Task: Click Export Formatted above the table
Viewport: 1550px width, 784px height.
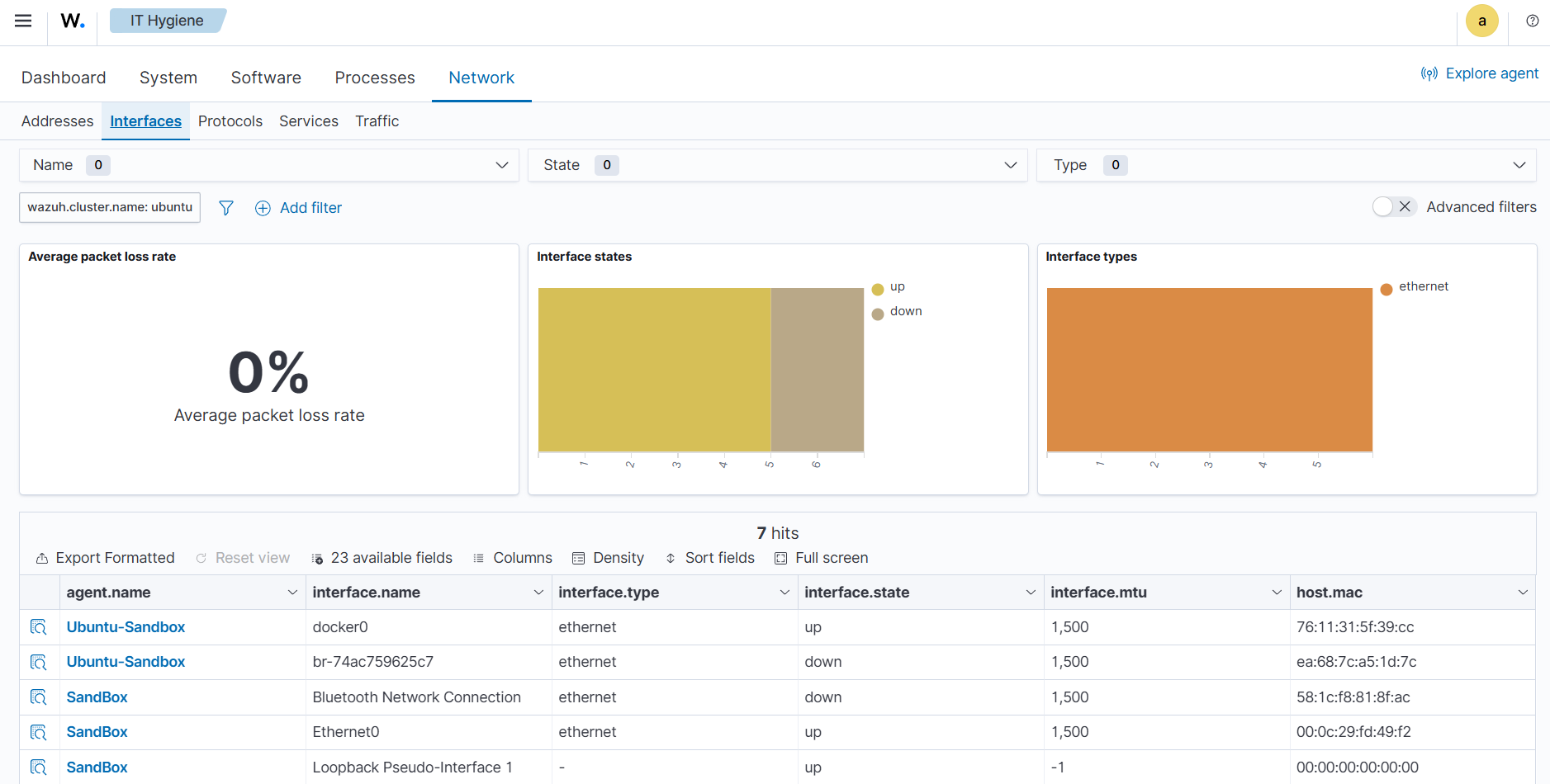Action: [105, 558]
